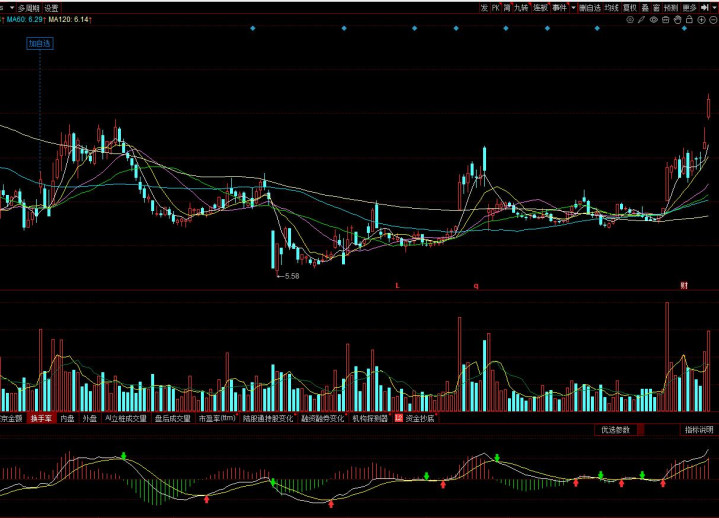Click the 5.58 low price marker
The image size is (719, 518).
[290, 275]
